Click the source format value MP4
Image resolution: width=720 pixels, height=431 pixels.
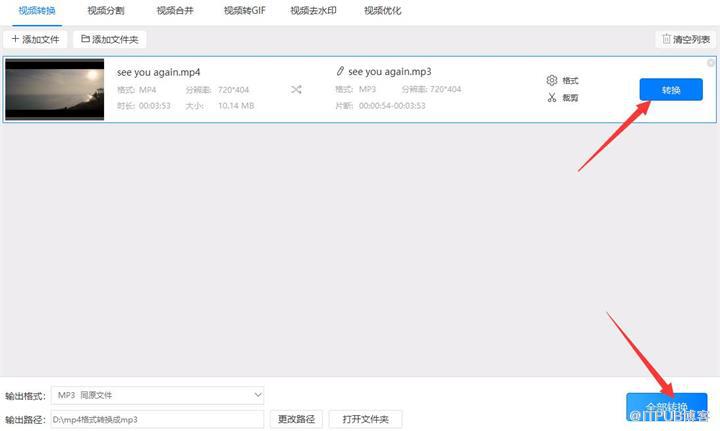[x=147, y=90]
